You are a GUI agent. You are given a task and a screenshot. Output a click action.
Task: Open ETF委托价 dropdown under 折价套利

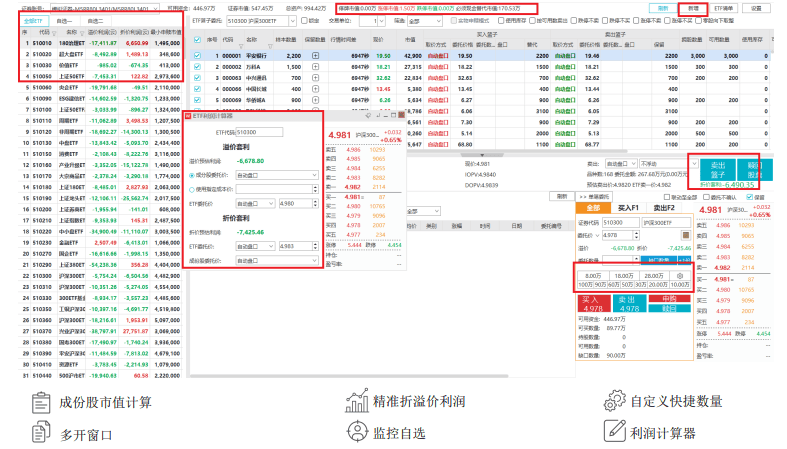coord(255,246)
